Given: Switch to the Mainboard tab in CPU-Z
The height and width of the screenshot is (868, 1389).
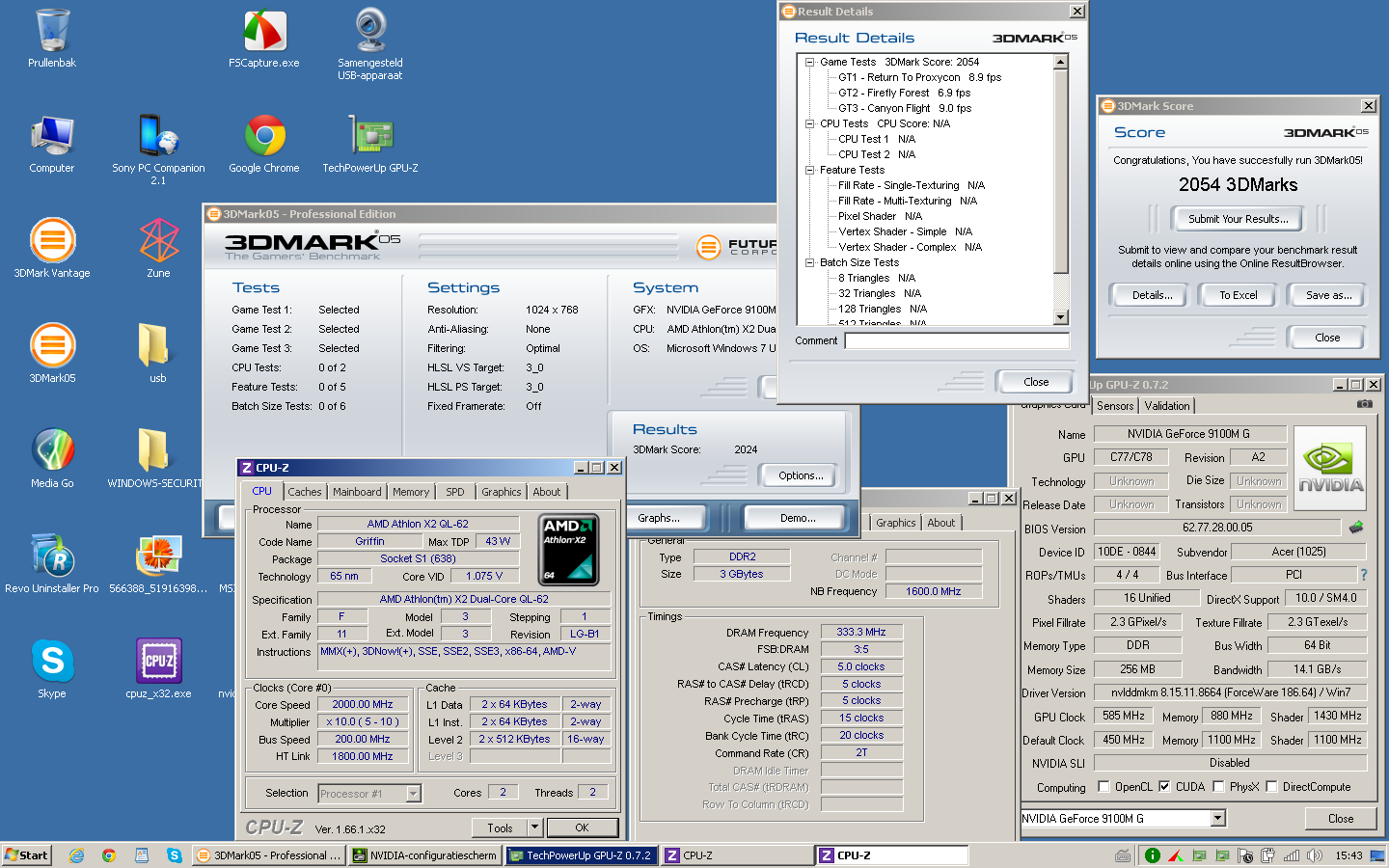Looking at the screenshot, I should pos(357,492).
